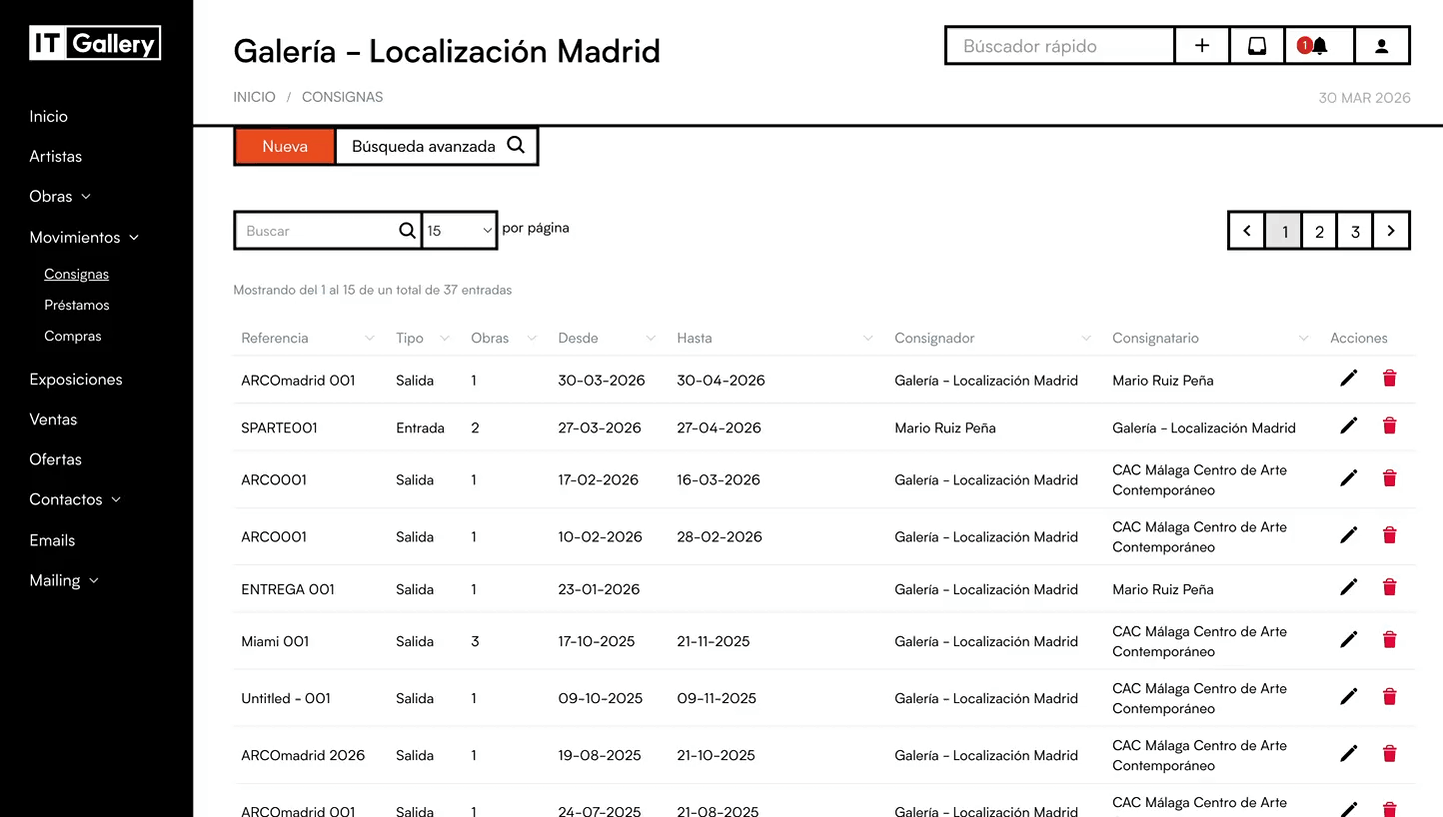Open notifications bell icon
This screenshot has width=1443, height=817.
[1319, 46]
